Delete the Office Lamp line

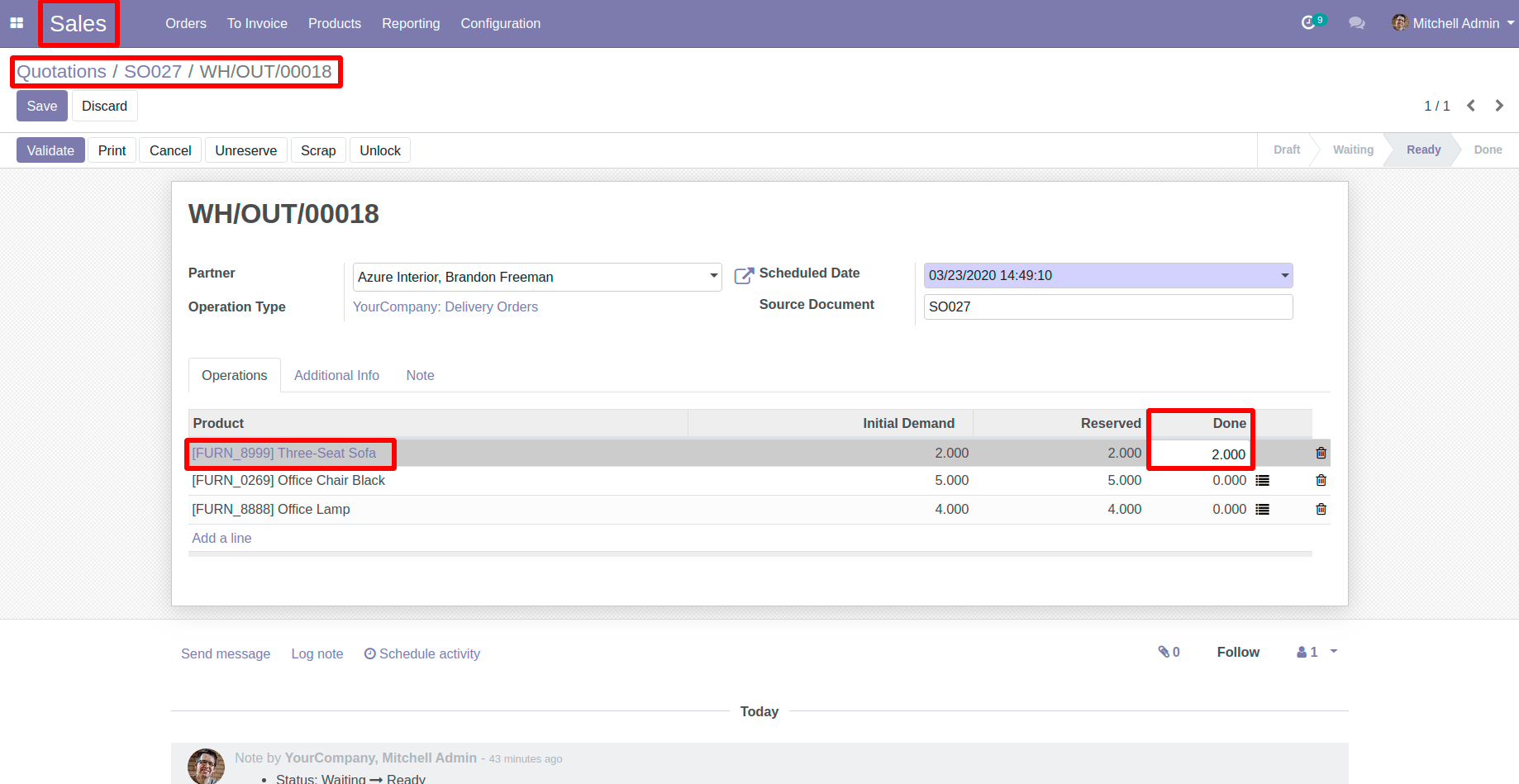pyautogui.click(x=1321, y=509)
